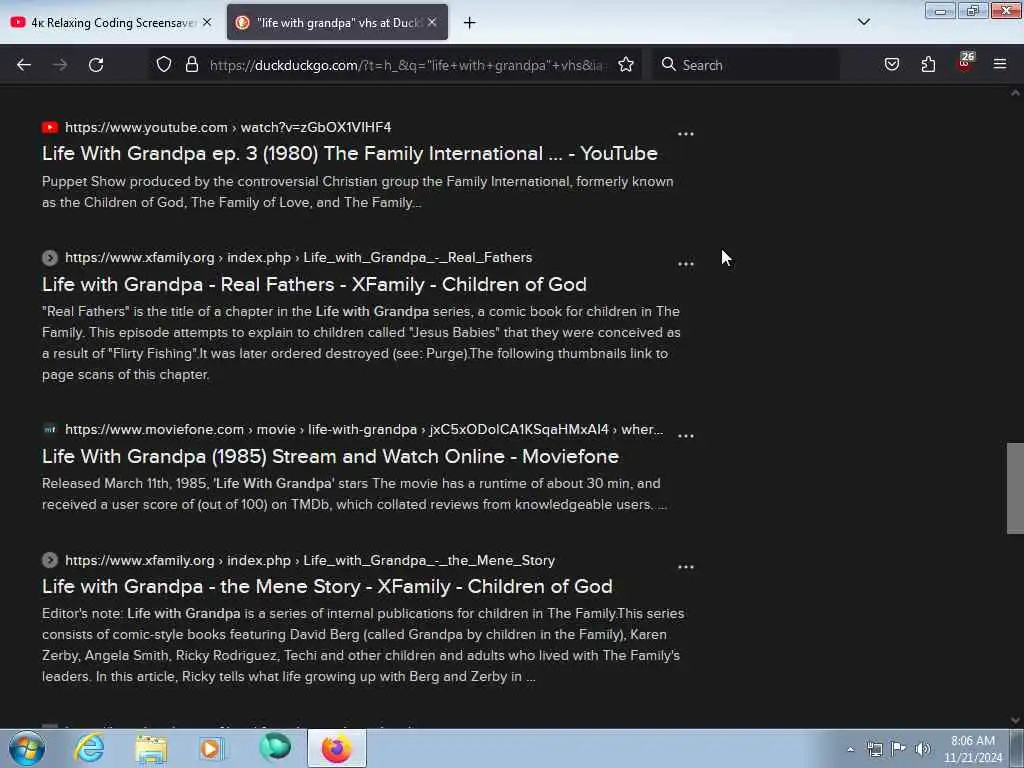
Task: Click the xfamily.org the_Mene_Story URL
Action: 310,560
